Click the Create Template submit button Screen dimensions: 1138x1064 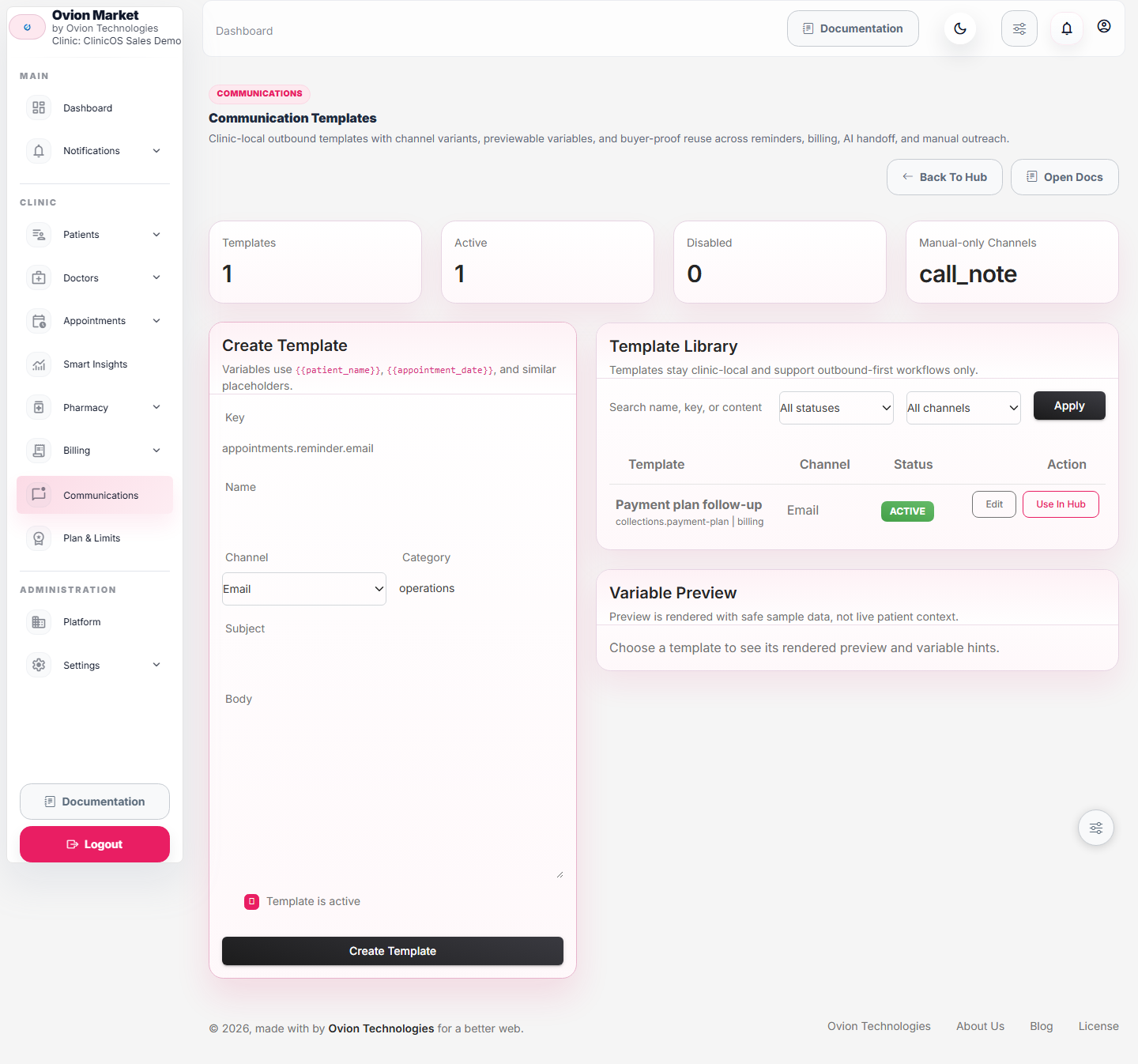click(393, 951)
